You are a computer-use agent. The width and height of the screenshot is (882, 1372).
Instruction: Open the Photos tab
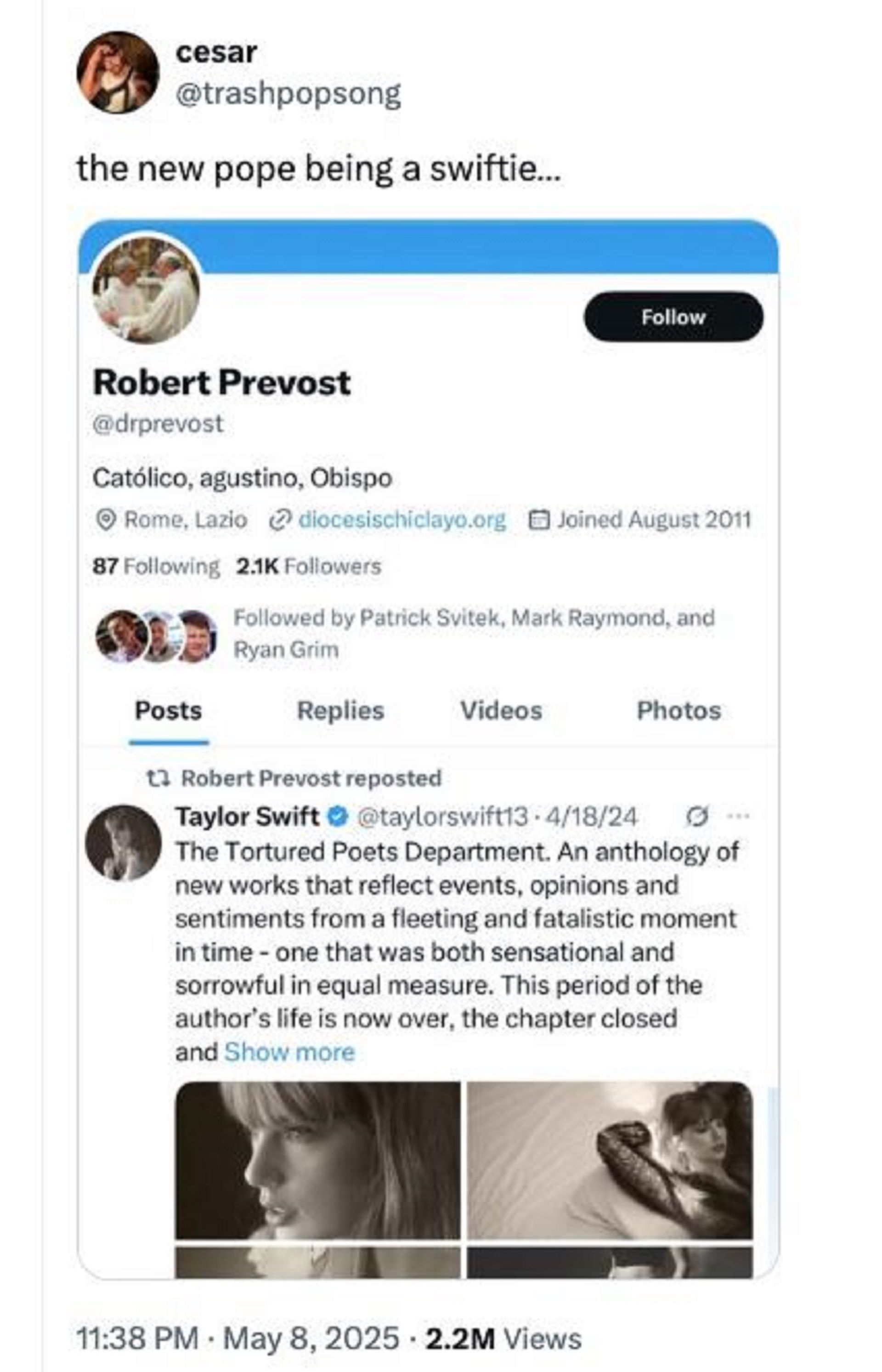pos(678,711)
